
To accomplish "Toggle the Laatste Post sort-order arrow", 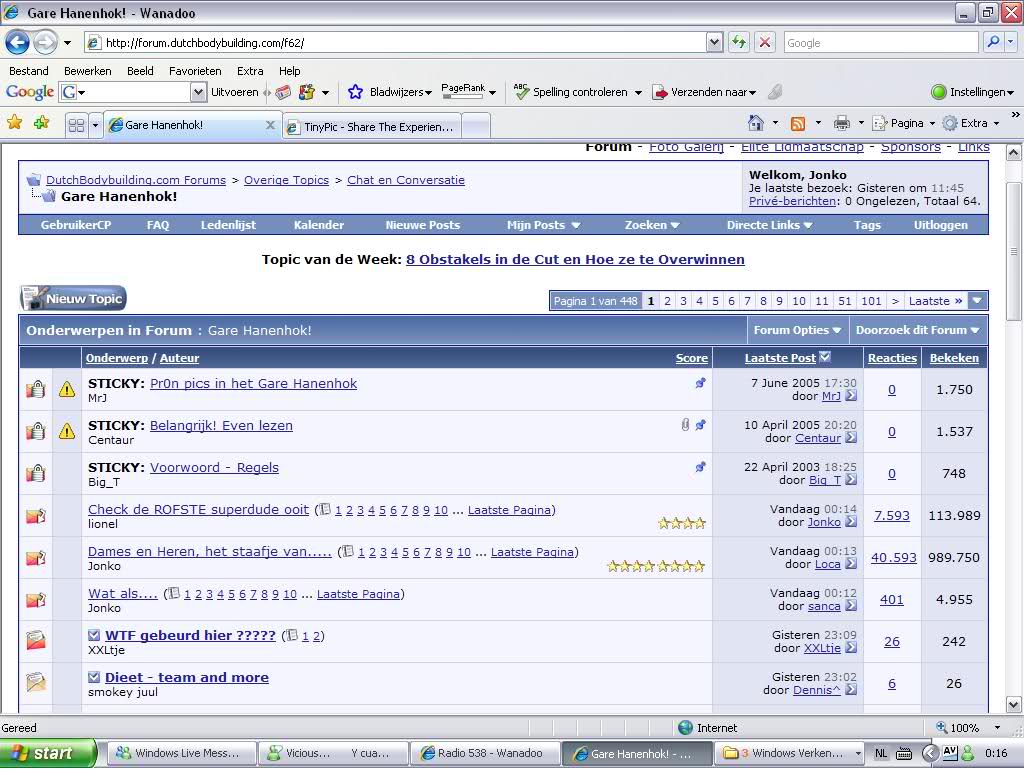I will pyautogui.click(x=825, y=357).
